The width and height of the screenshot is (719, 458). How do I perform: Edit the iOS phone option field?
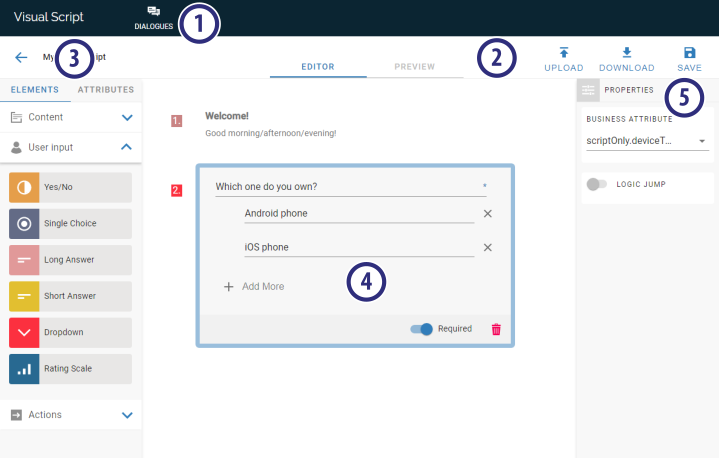point(359,248)
